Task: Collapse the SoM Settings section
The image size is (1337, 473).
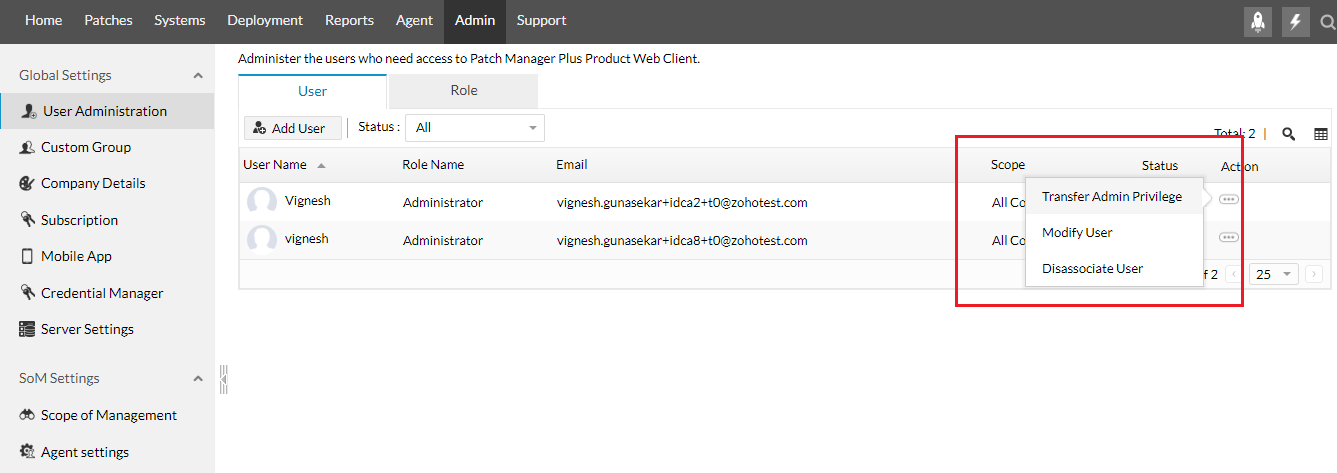Action: [198, 379]
